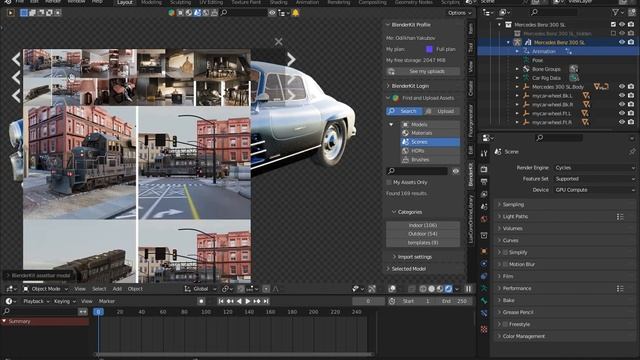Switch viewport to Solid shading mode

click(x=431, y=289)
